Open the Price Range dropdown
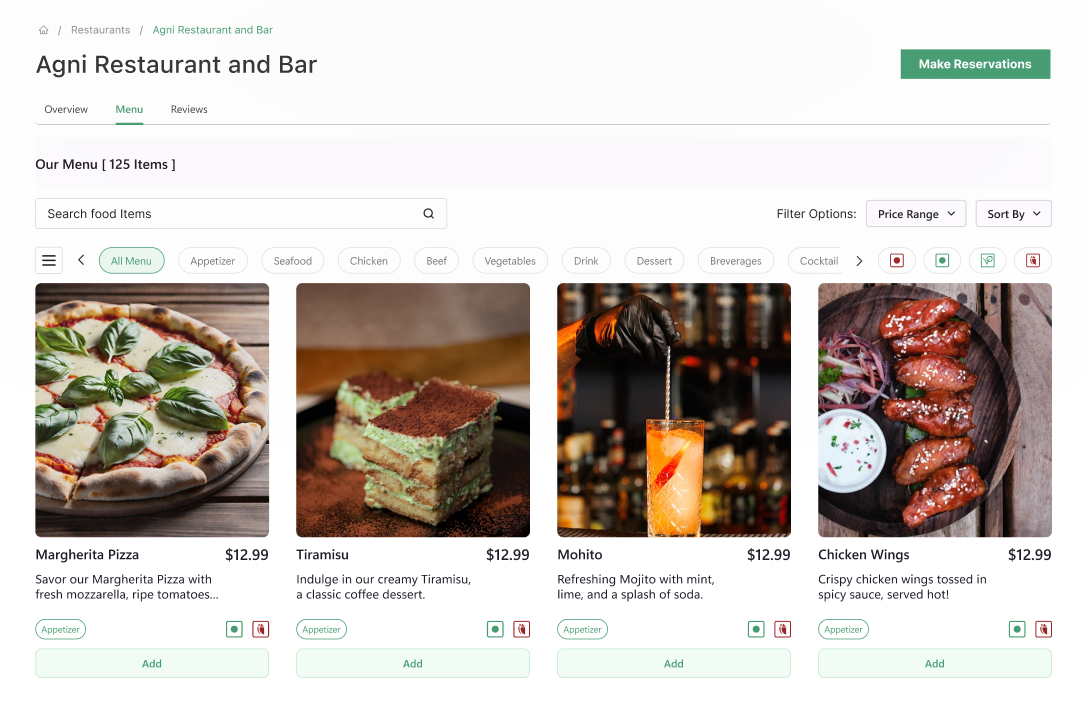 pyautogui.click(x=915, y=213)
